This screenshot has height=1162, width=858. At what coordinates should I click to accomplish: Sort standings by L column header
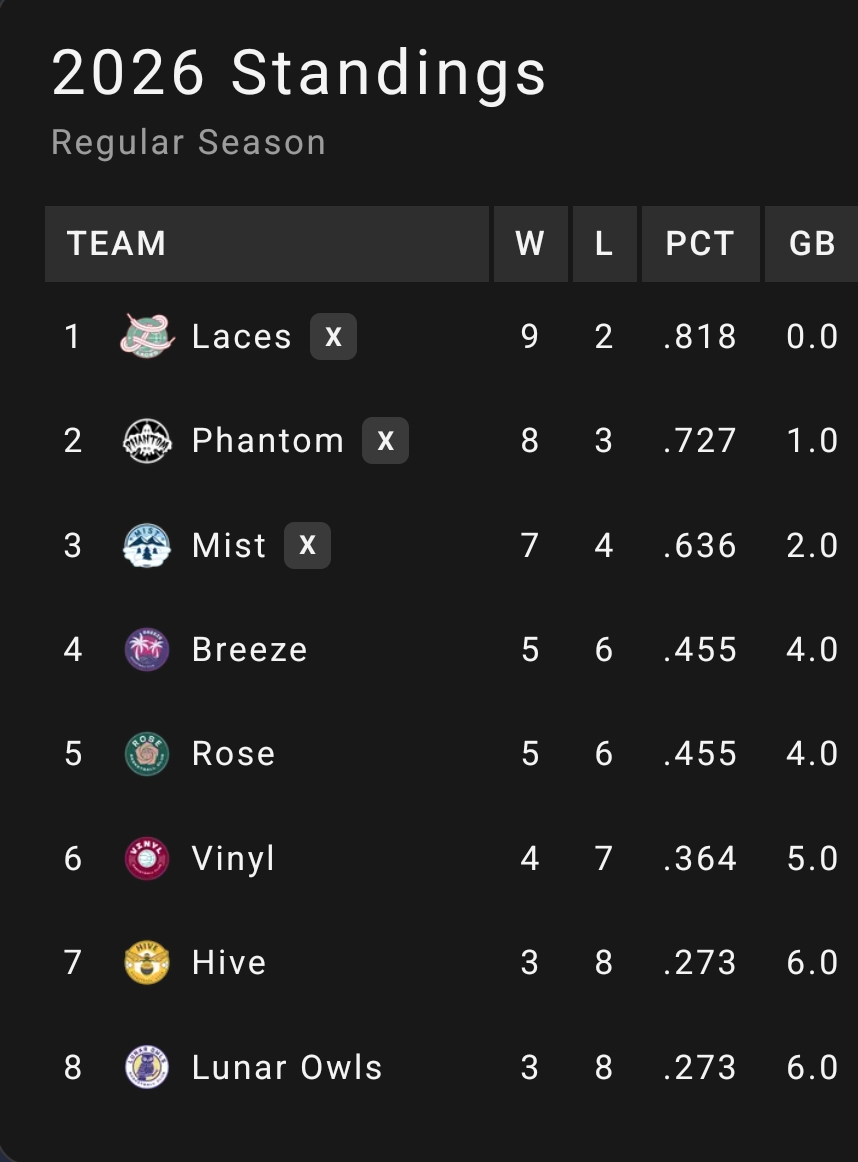(604, 244)
